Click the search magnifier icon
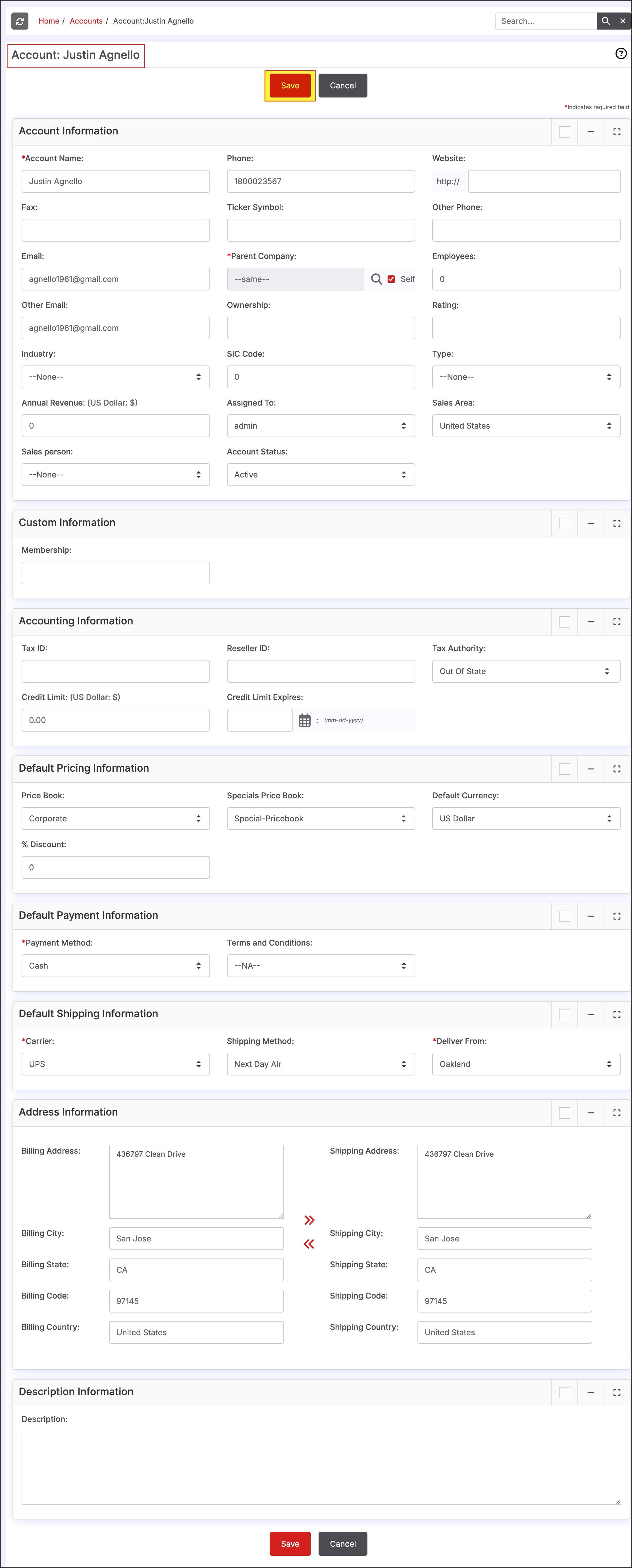Image resolution: width=632 pixels, height=1568 pixels. 605,21
